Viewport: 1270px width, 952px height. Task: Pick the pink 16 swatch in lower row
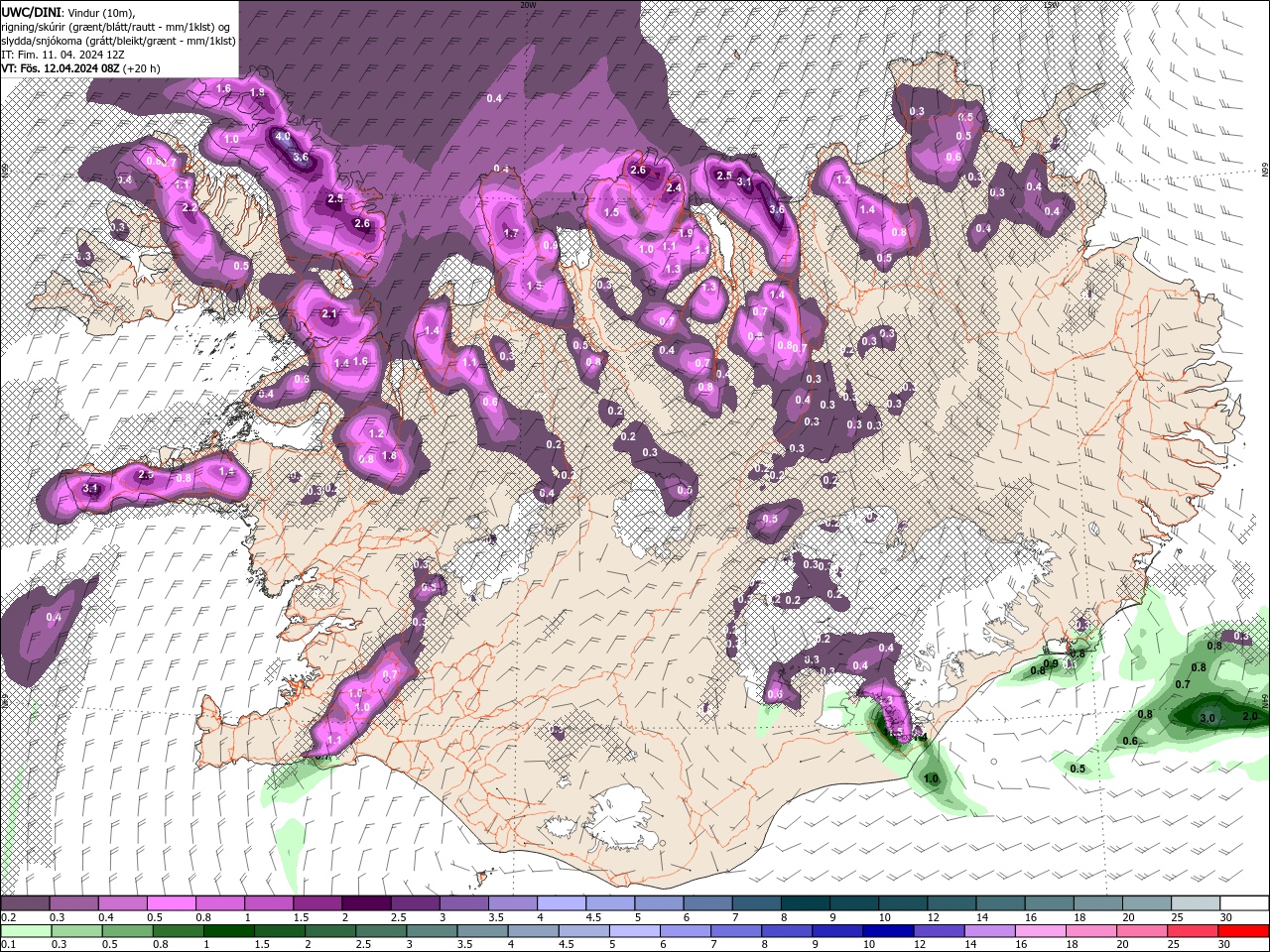tap(1041, 931)
